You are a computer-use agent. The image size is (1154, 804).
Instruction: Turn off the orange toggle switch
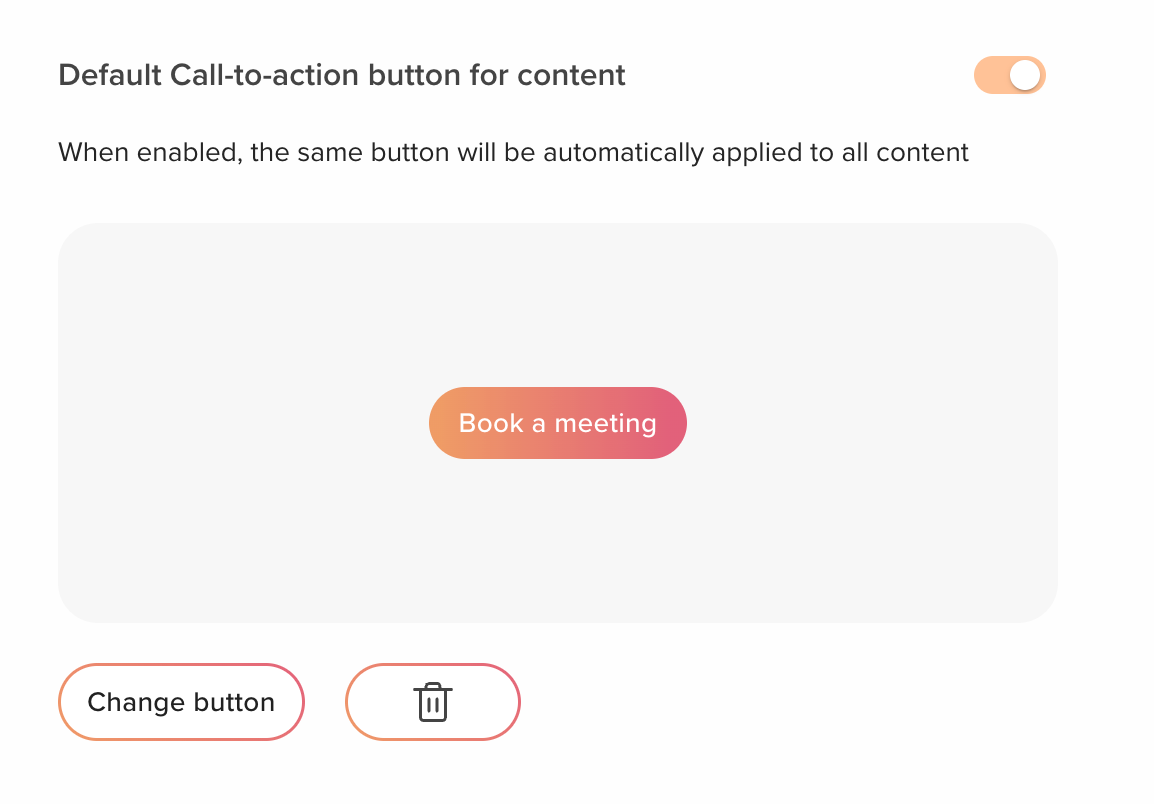pos(1009,76)
